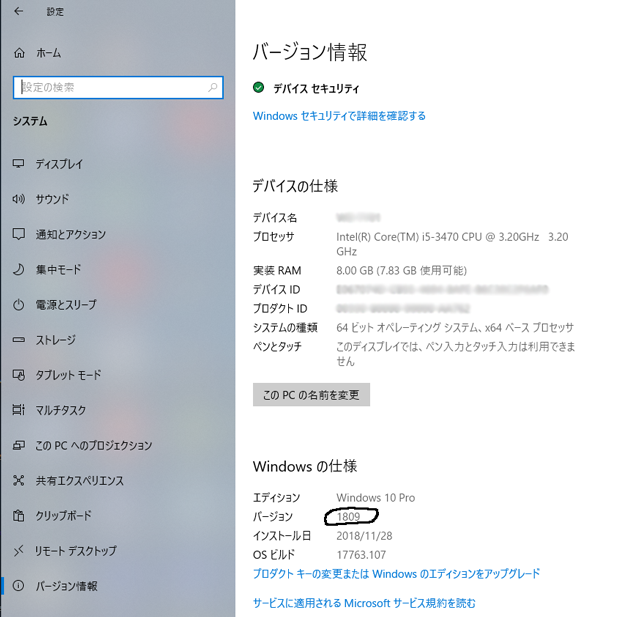The height and width of the screenshot is (617, 640).
Task: Click the デバイス セキュリティ heading
Action: [316, 89]
